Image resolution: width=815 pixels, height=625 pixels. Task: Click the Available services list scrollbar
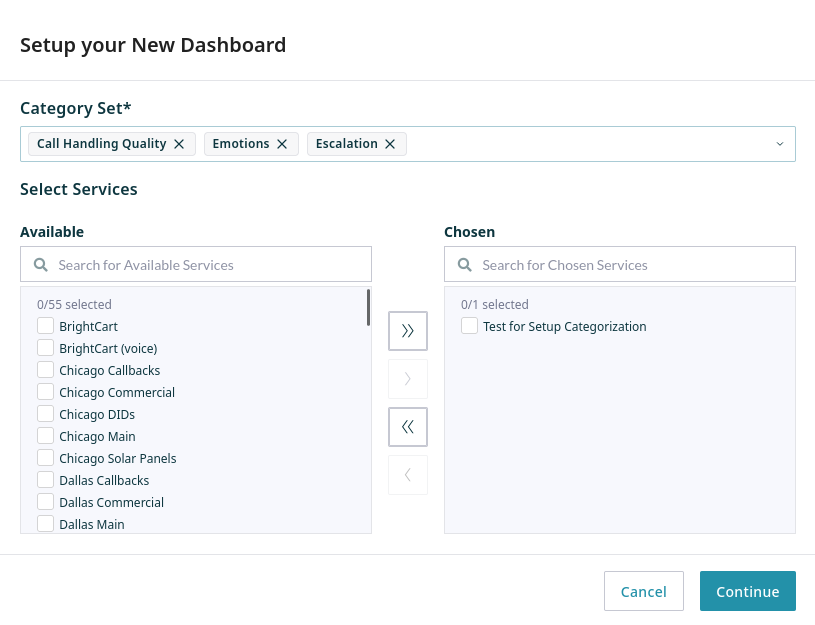tap(368, 308)
